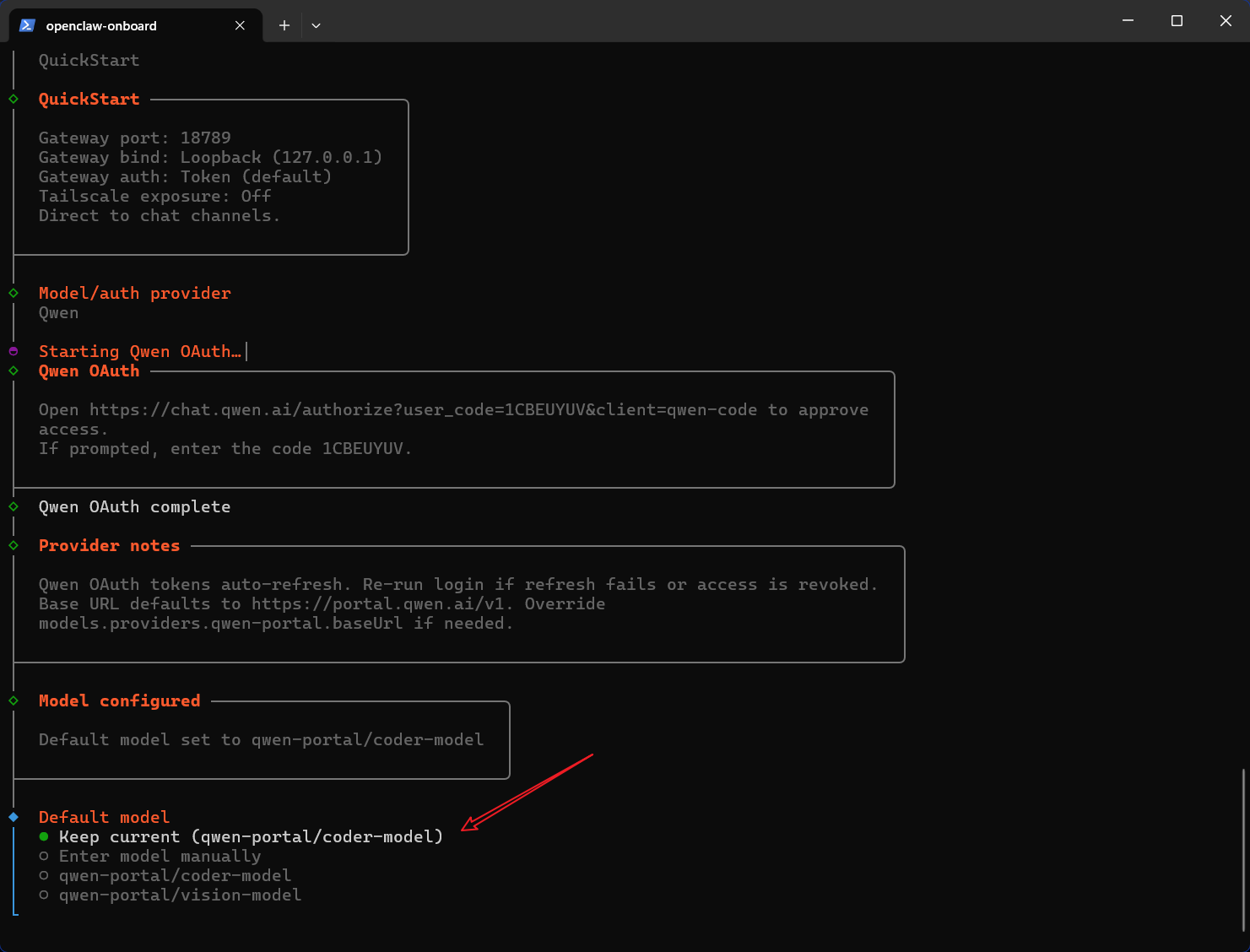
Task: Click the green diamond beside Model/auth provider
Action: pyautogui.click(x=14, y=293)
